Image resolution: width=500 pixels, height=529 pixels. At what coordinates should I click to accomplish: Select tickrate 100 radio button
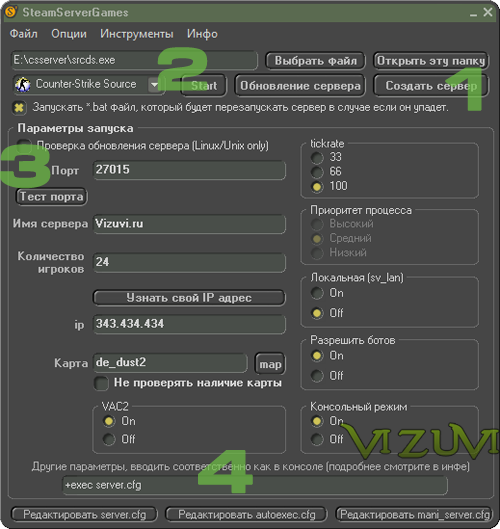point(317,186)
